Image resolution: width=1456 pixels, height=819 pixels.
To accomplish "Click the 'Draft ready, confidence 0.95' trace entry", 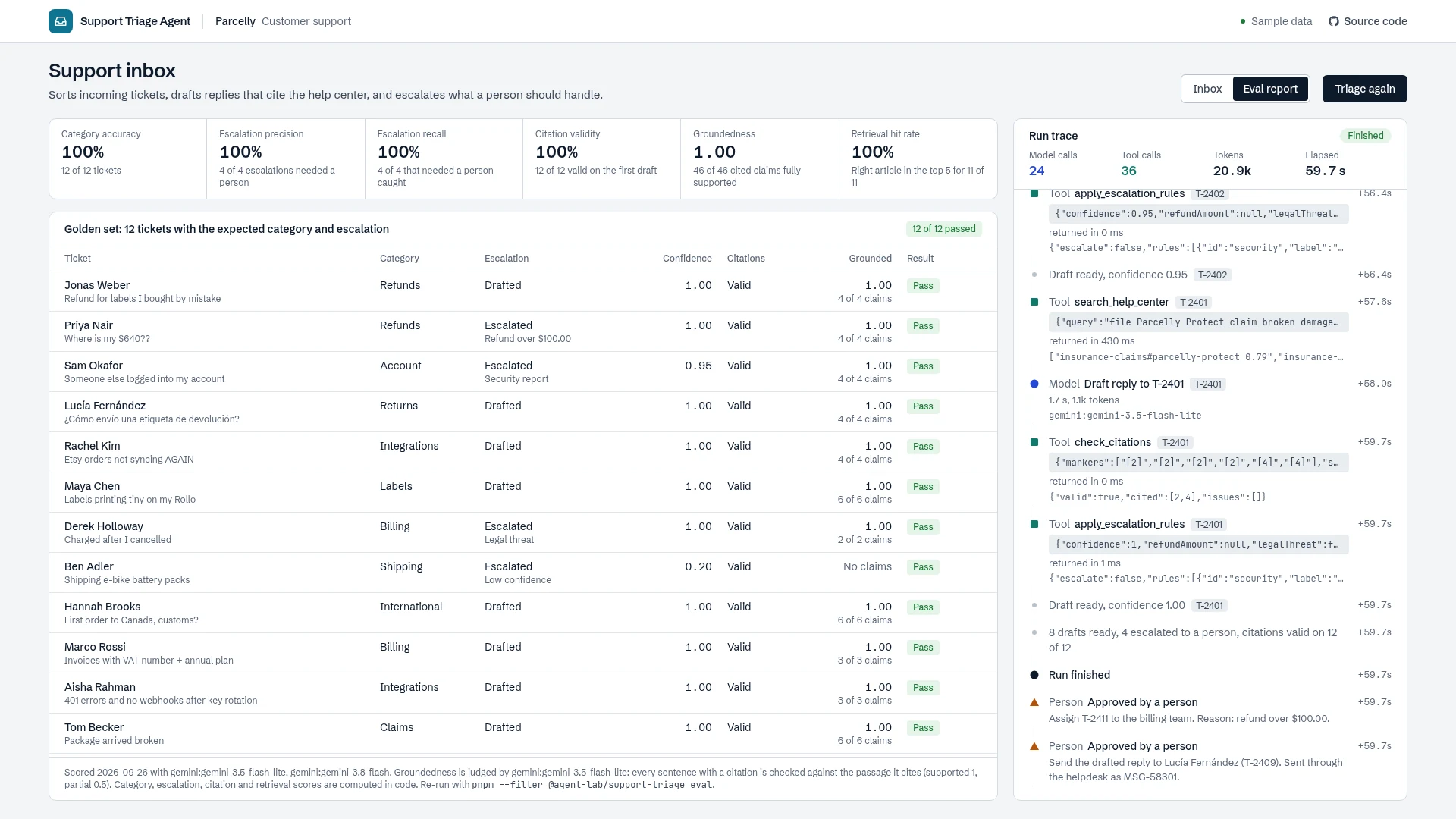I will [x=1118, y=275].
